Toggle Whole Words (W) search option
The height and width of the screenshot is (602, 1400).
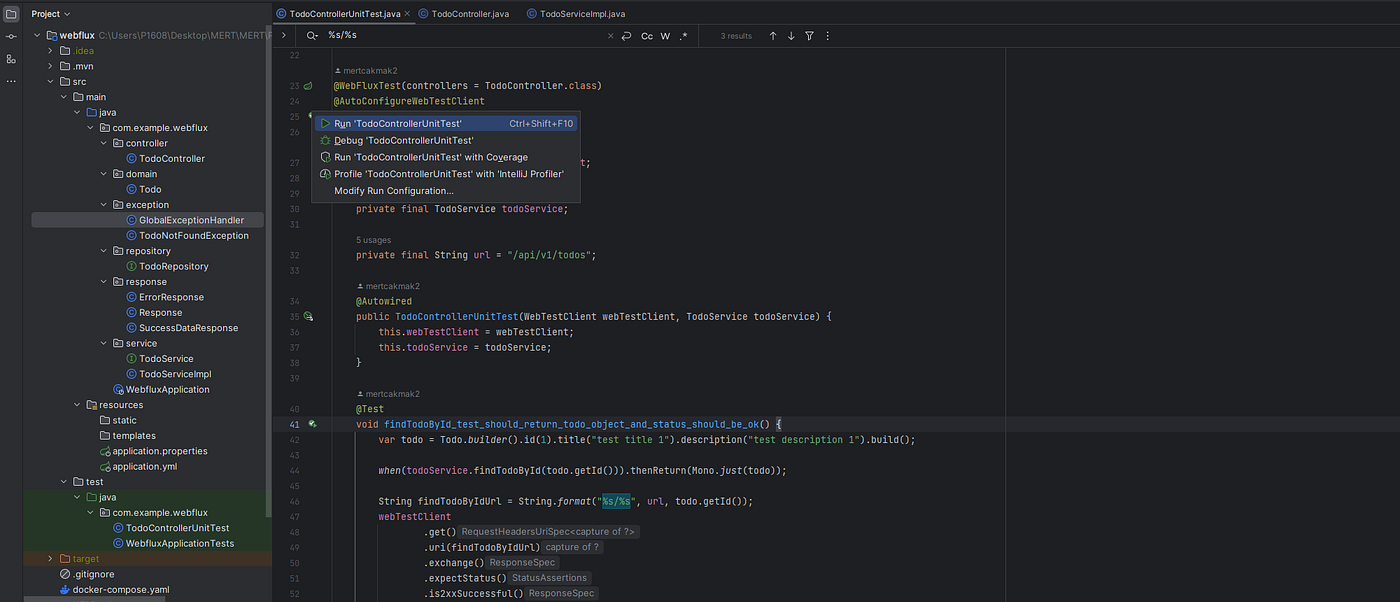(666, 36)
